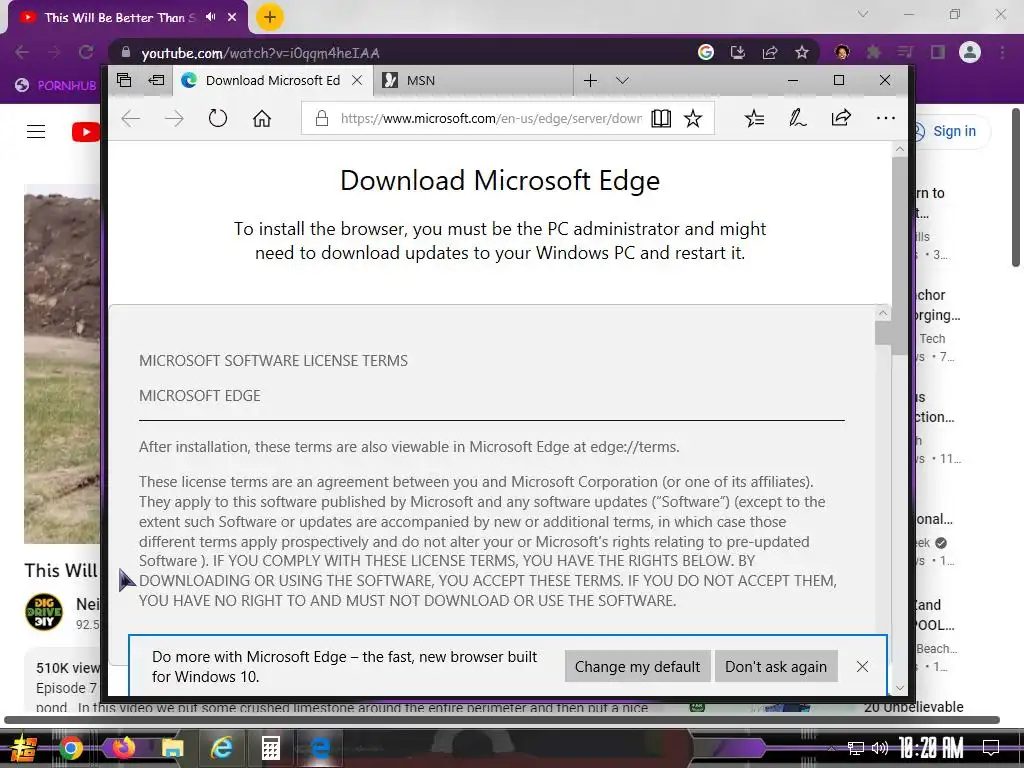The width and height of the screenshot is (1024, 768).
Task: Open the YouTube hamburger guide menu
Action: coord(36,132)
